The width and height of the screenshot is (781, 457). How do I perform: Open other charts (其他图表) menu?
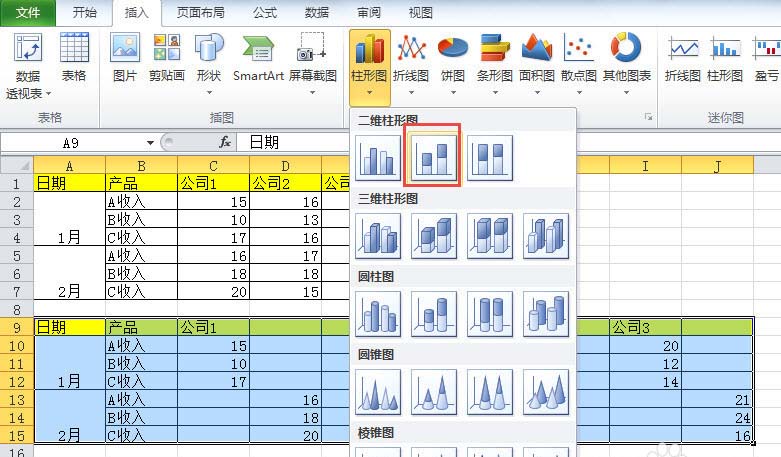(627, 63)
